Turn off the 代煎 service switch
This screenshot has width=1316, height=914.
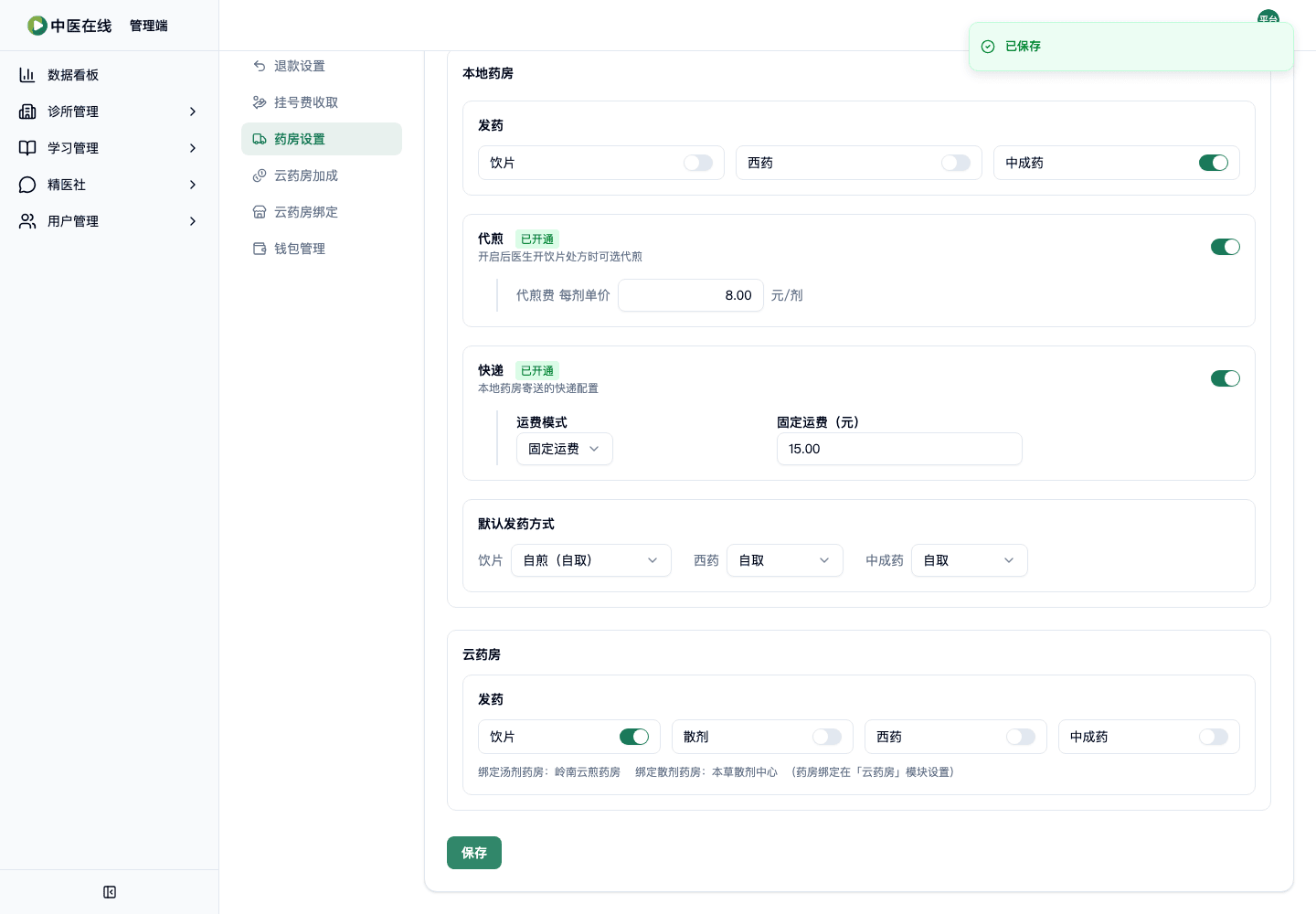[1226, 247]
